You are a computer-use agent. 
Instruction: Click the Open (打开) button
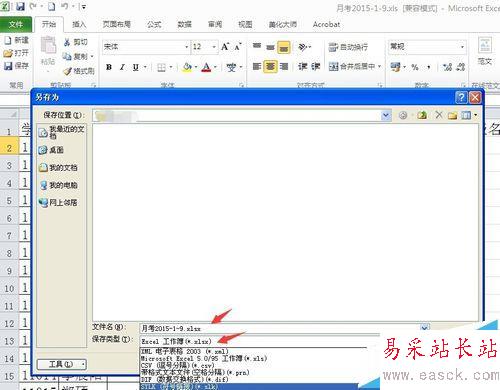click(16, 53)
